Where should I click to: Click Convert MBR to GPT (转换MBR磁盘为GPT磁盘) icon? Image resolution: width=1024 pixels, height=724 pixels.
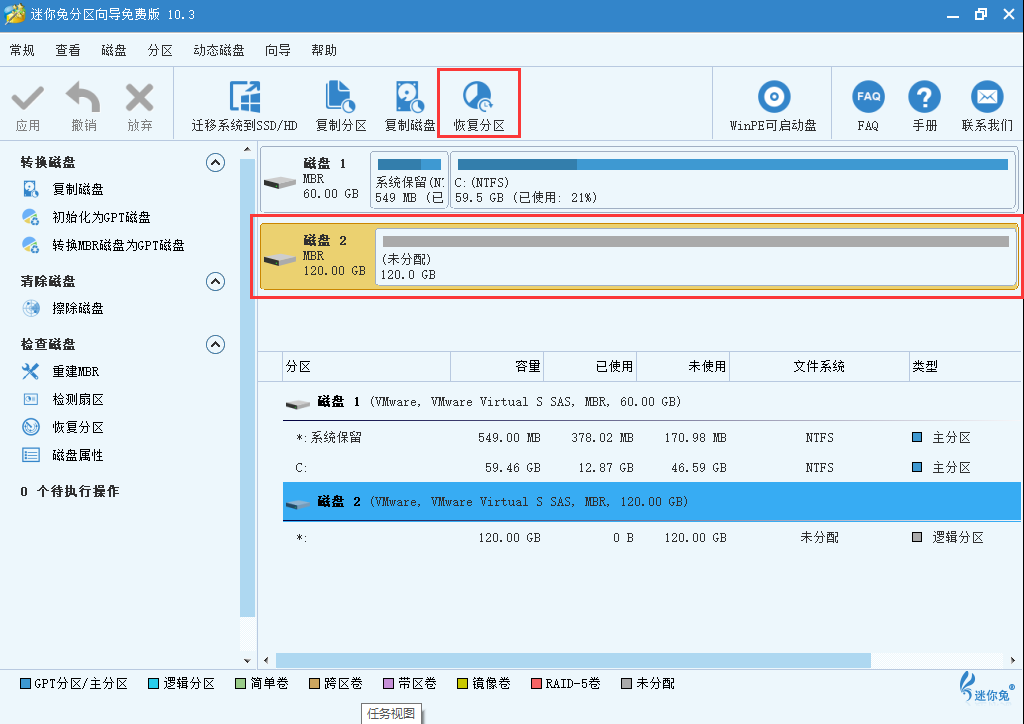pyautogui.click(x=31, y=245)
